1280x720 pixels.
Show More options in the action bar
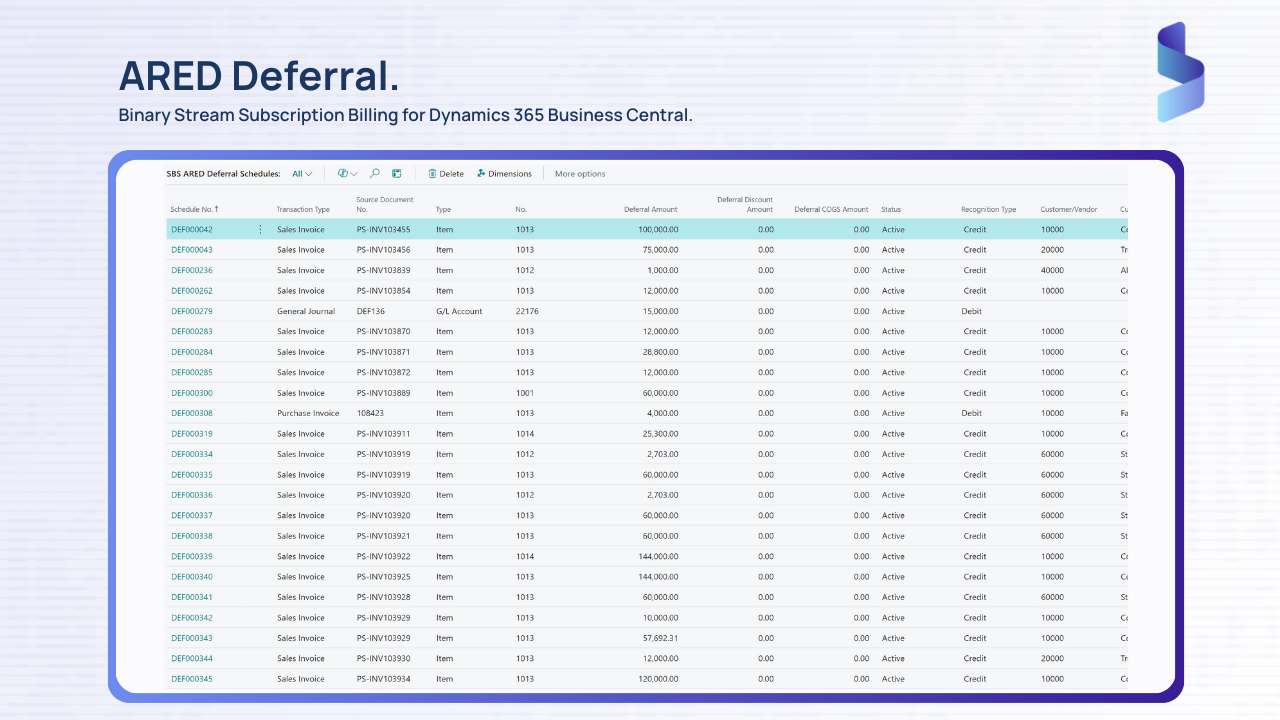click(x=580, y=174)
